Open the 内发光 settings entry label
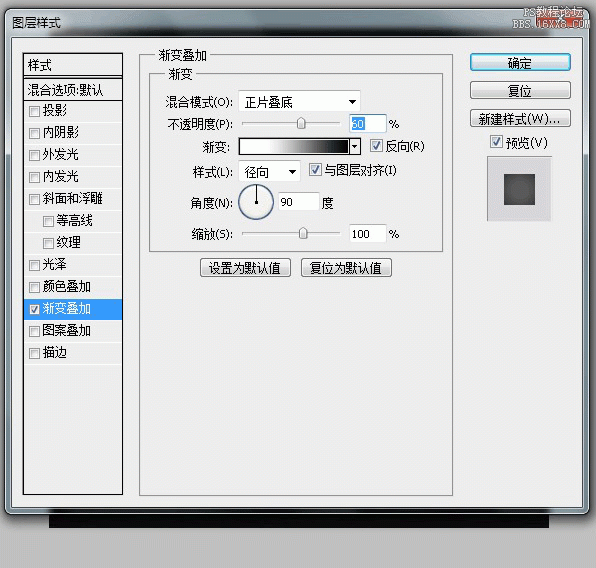The height and width of the screenshot is (568, 596). click(x=61, y=176)
